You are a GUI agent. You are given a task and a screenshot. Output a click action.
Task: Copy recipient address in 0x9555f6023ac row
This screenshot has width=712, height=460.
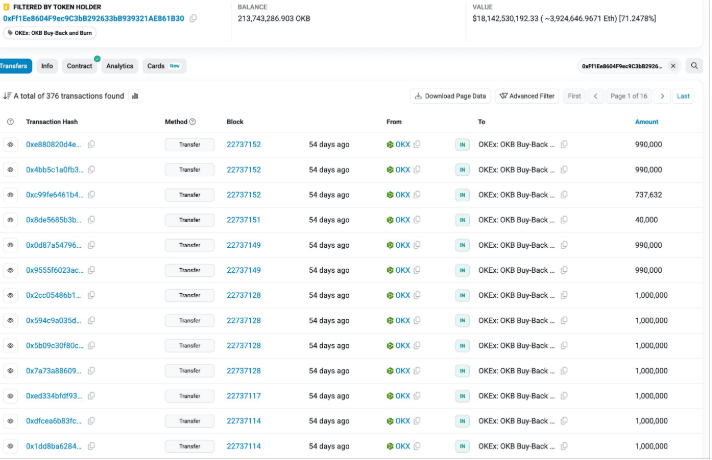tap(564, 270)
